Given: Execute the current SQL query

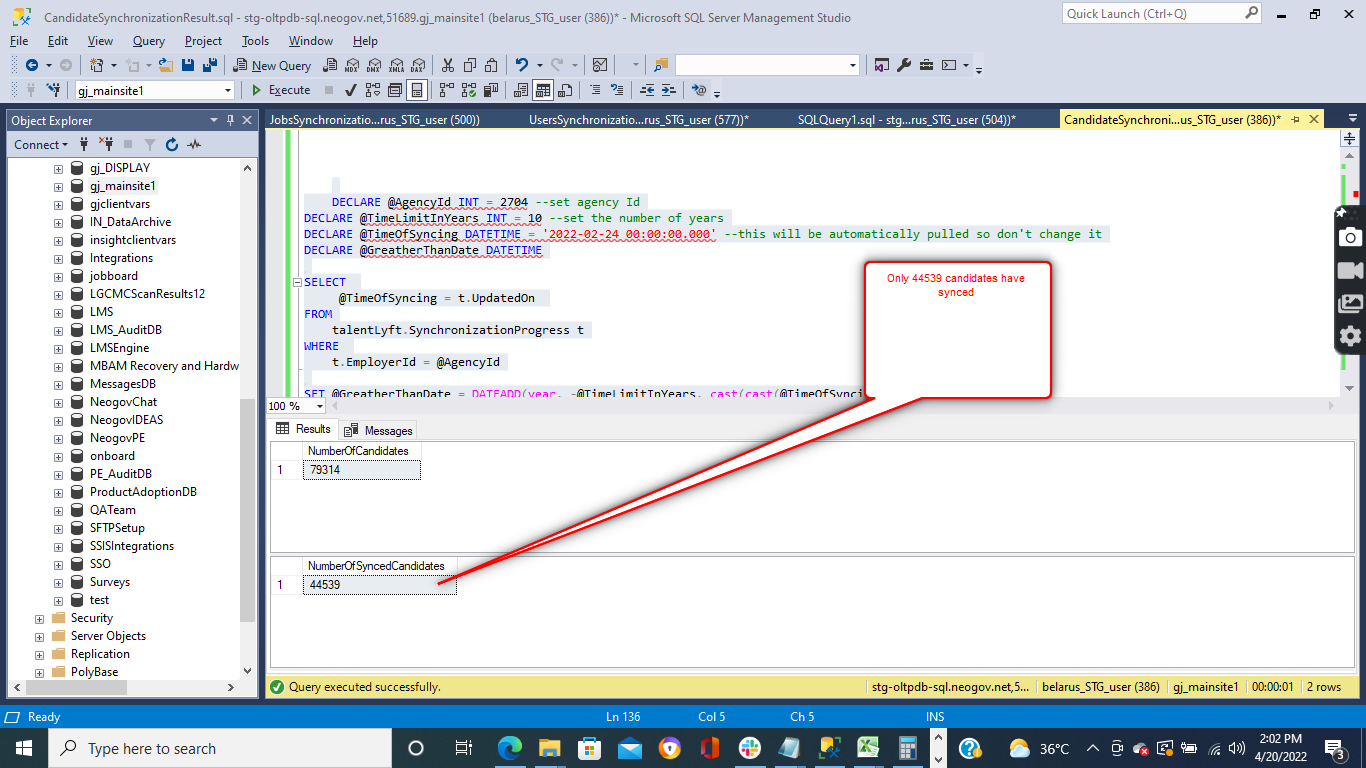Looking at the screenshot, I should click(280, 90).
